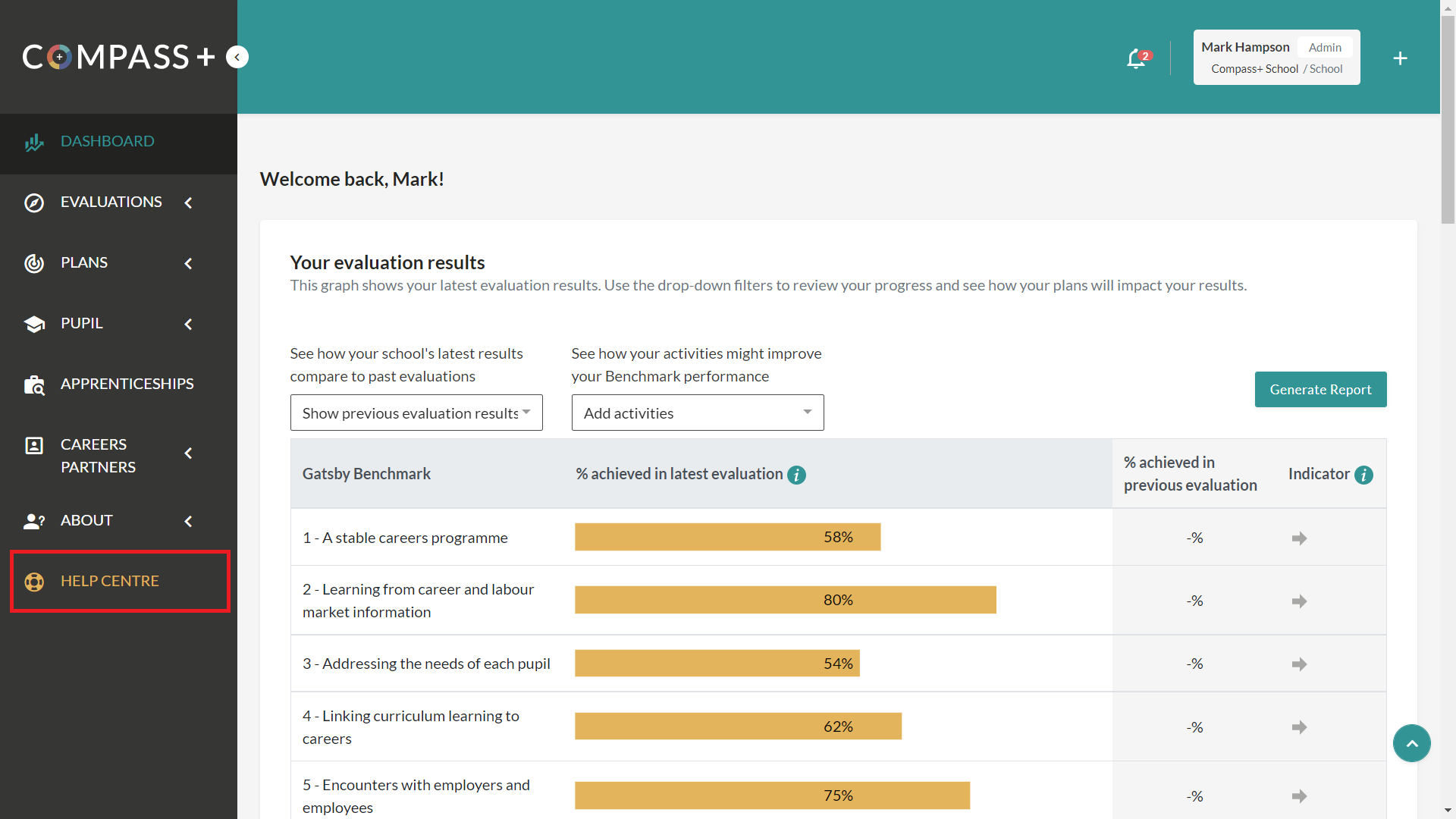1456x819 pixels.
Task: Click the Help Centre lifebuoy icon
Action: (34, 582)
